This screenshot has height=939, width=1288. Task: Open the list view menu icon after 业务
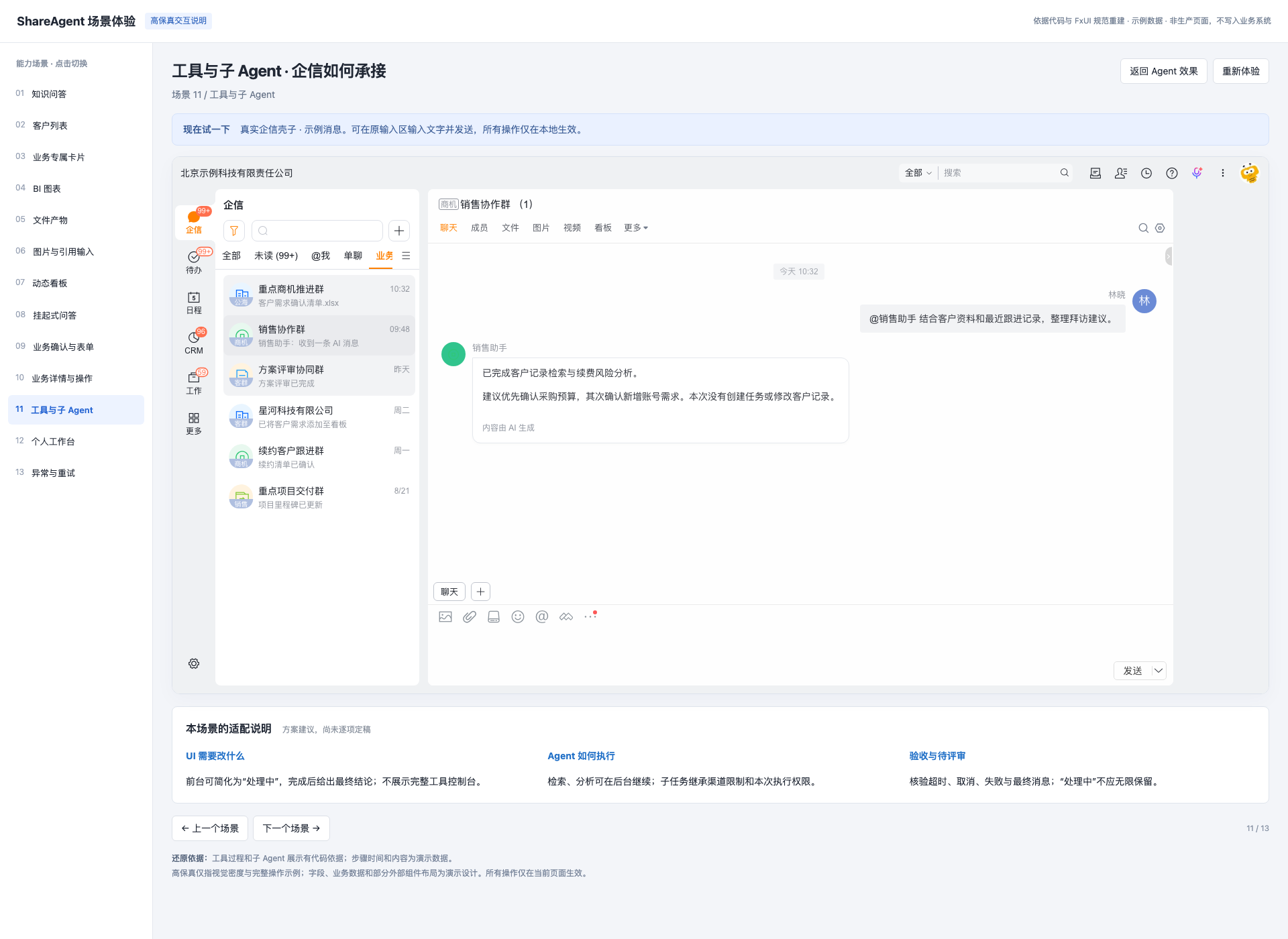point(406,256)
